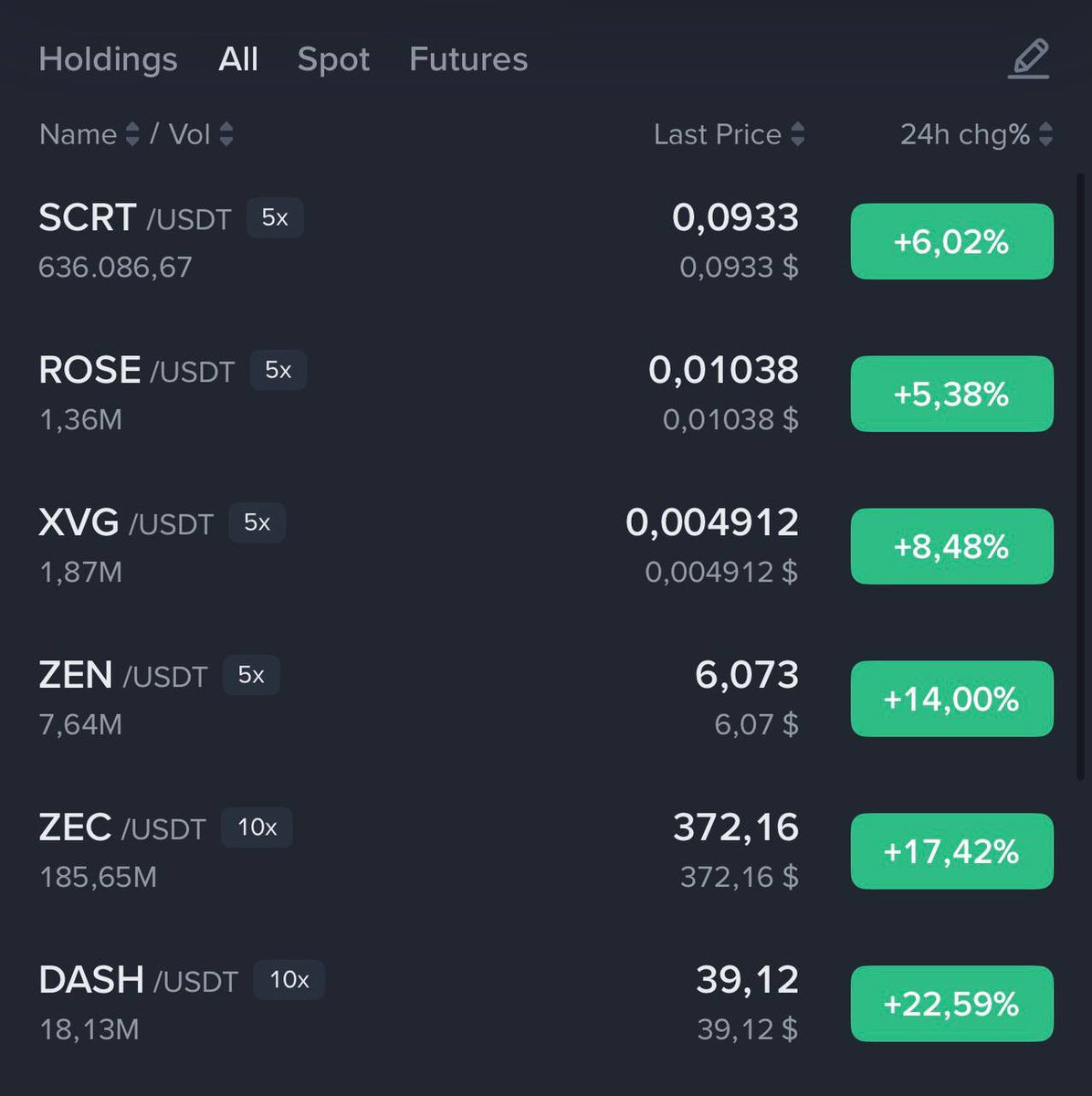Click the 5x leverage badge on SCRT

275,217
